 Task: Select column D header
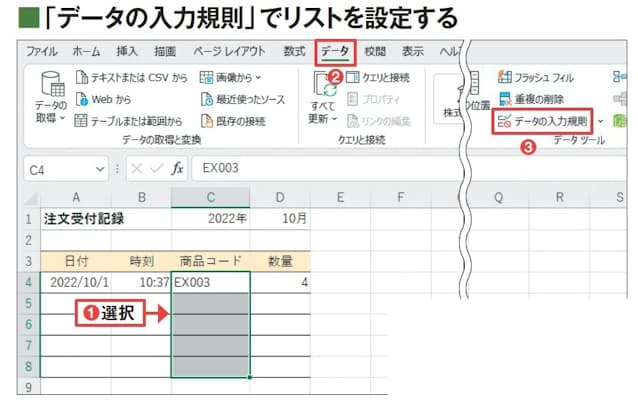coord(280,198)
